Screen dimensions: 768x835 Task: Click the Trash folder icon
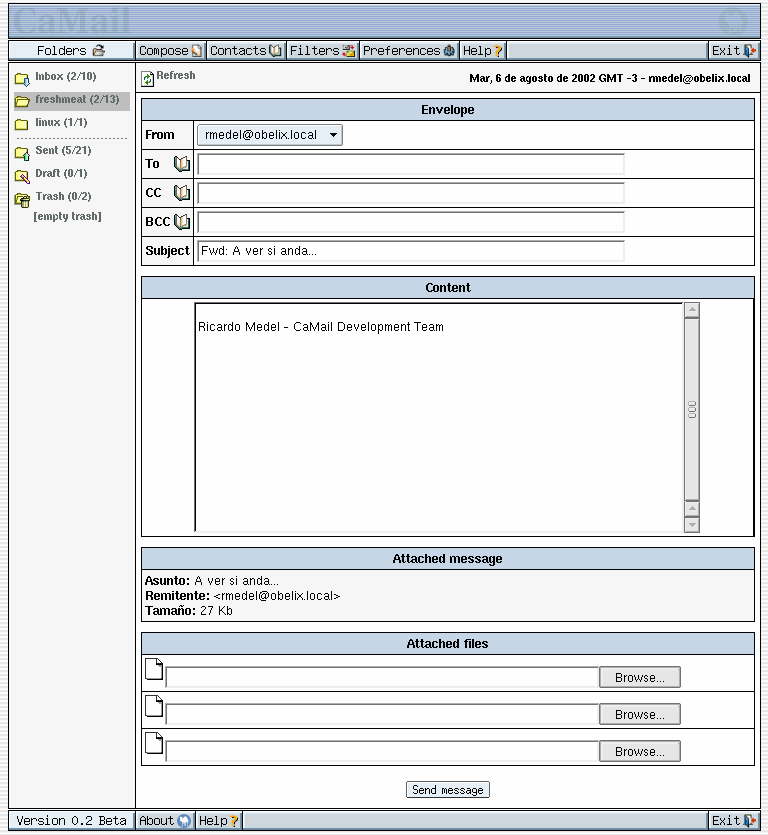(22, 199)
